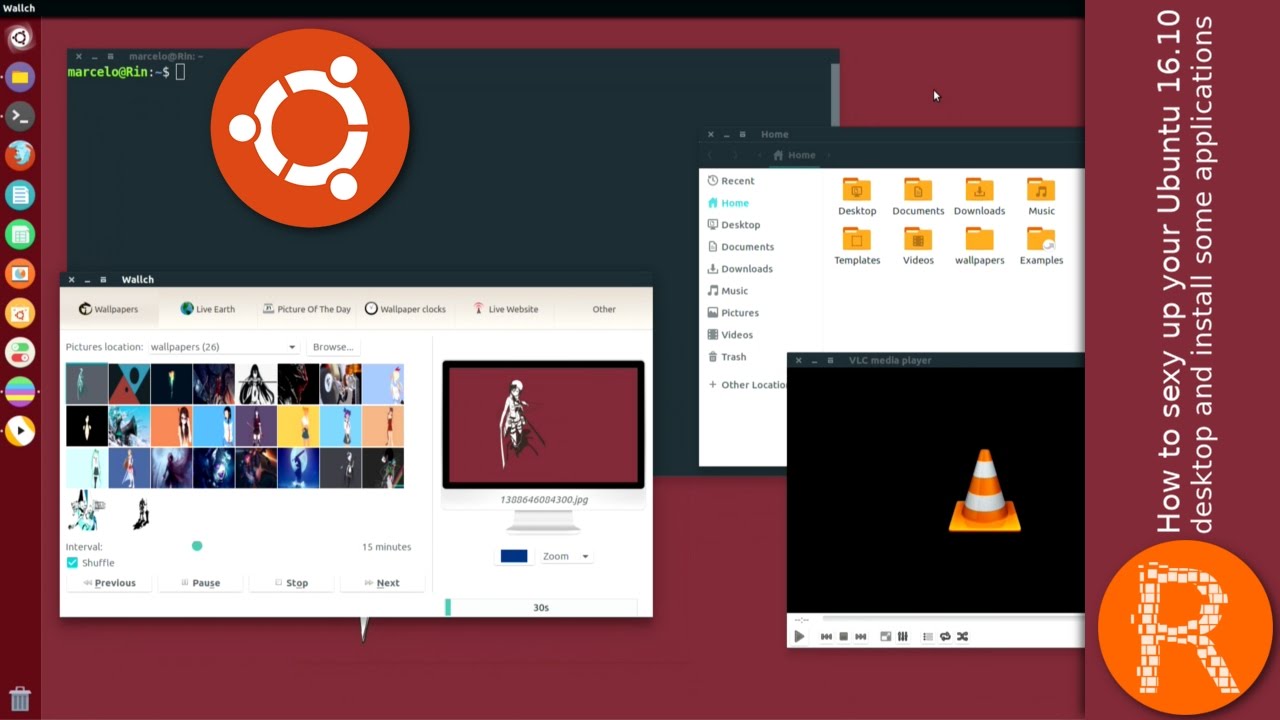Open Files manager in the launcher

tap(20, 77)
